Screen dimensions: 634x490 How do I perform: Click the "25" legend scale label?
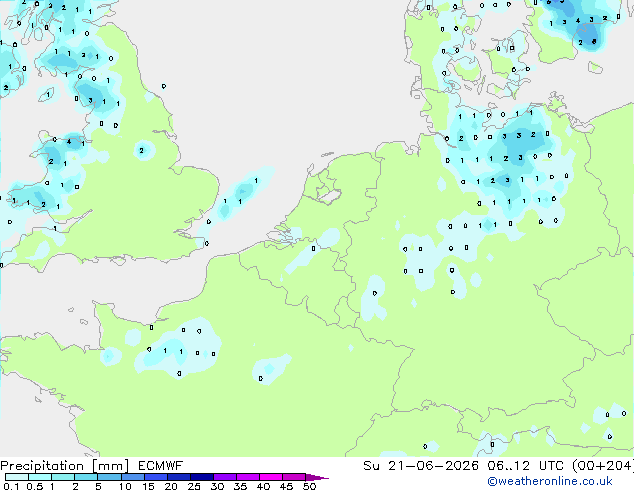pos(194,486)
